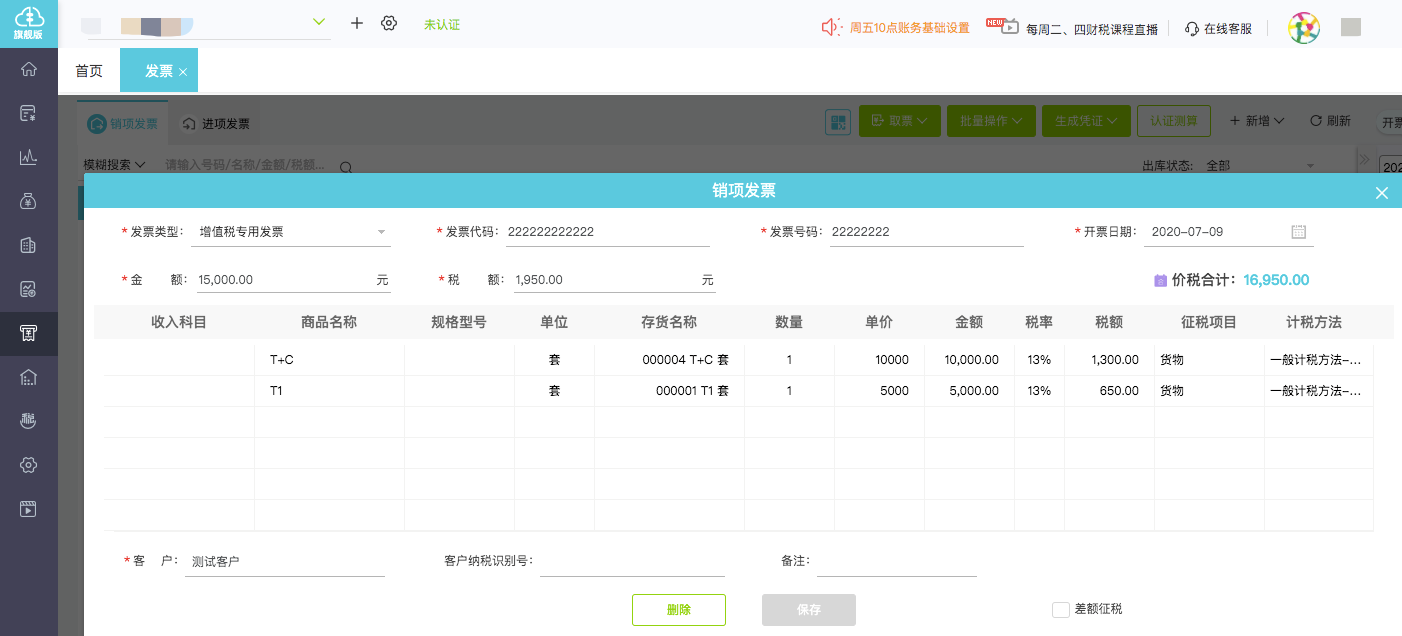Click the home icon in left sidebar
The image size is (1402, 636).
29,69
